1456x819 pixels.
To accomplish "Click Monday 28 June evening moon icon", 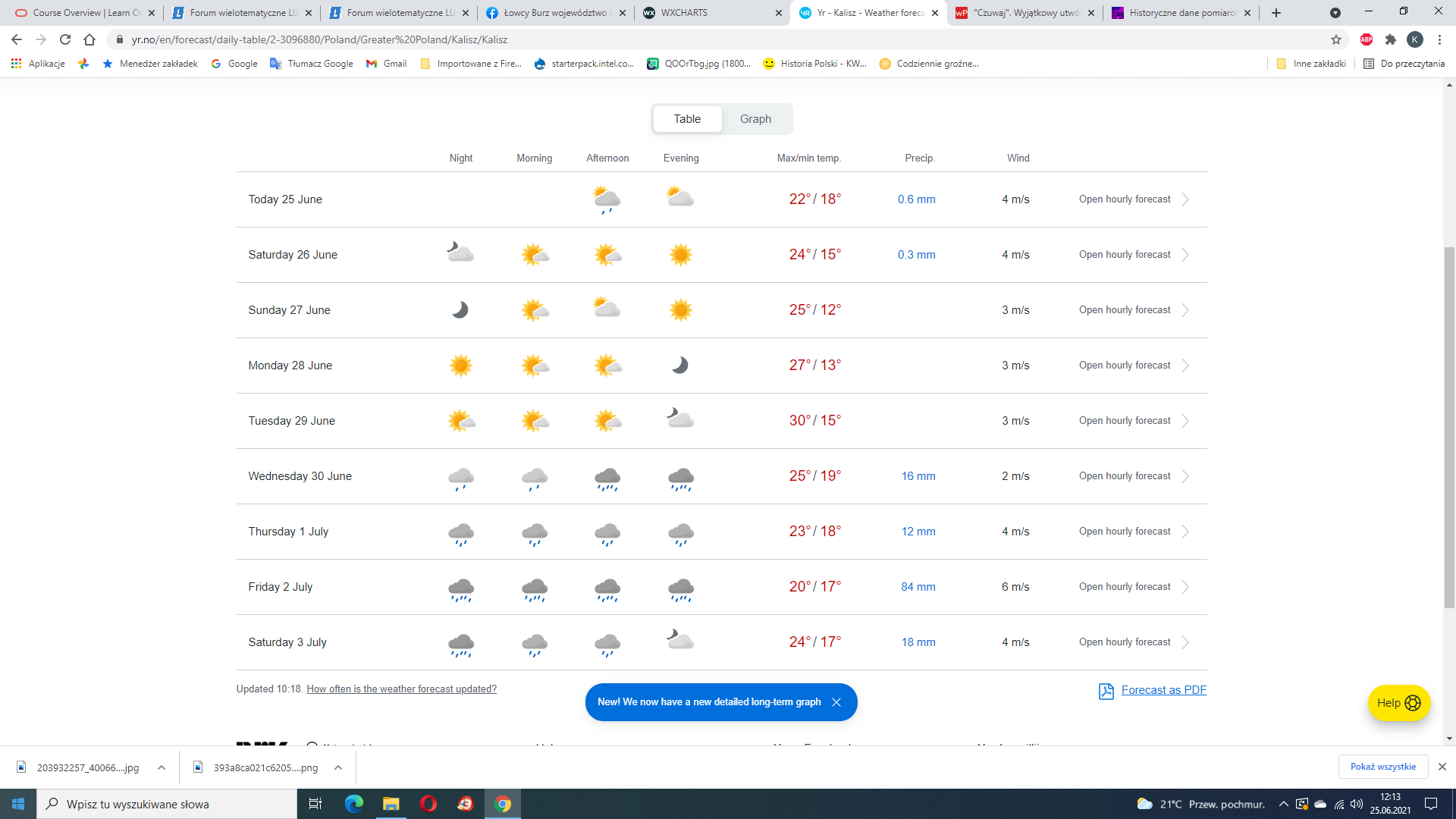I will pos(680,366).
